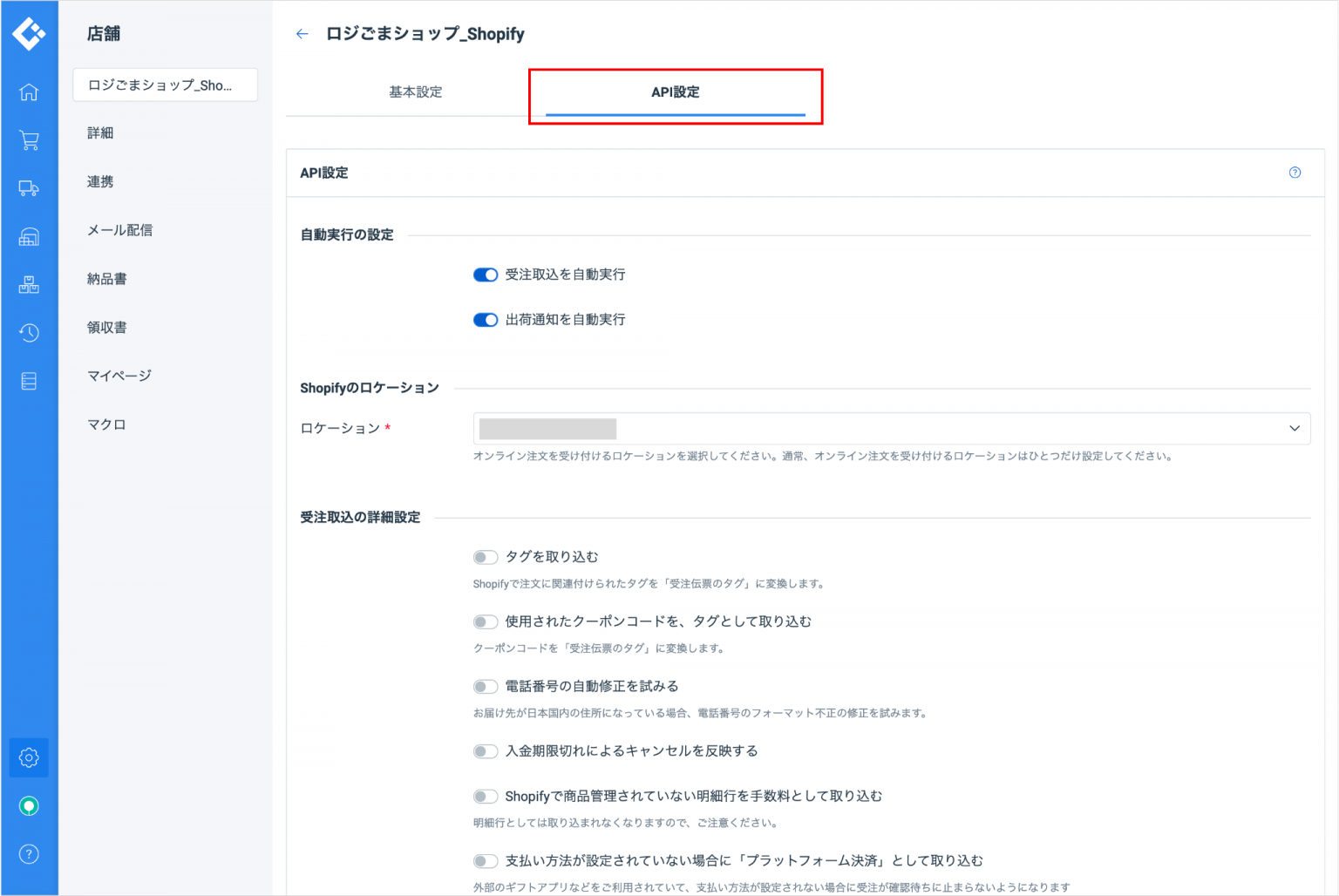
Task: Enable タグを取り込む toggle
Action: (486, 557)
